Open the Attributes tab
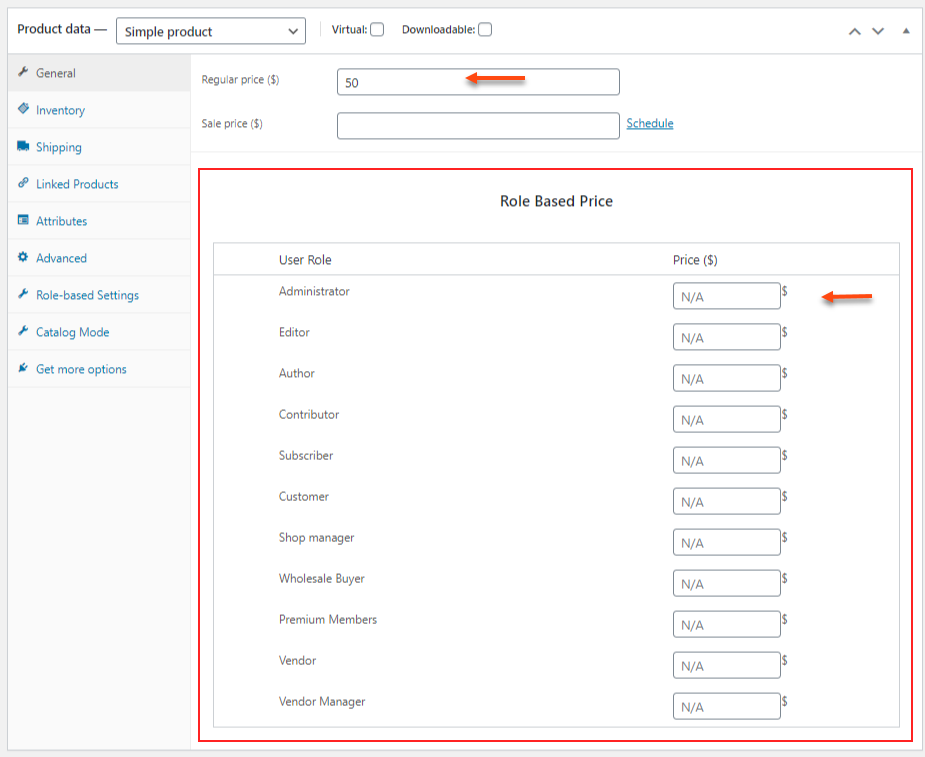Image resolution: width=925 pixels, height=757 pixels. pyautogui.click(x=99, y=221)
